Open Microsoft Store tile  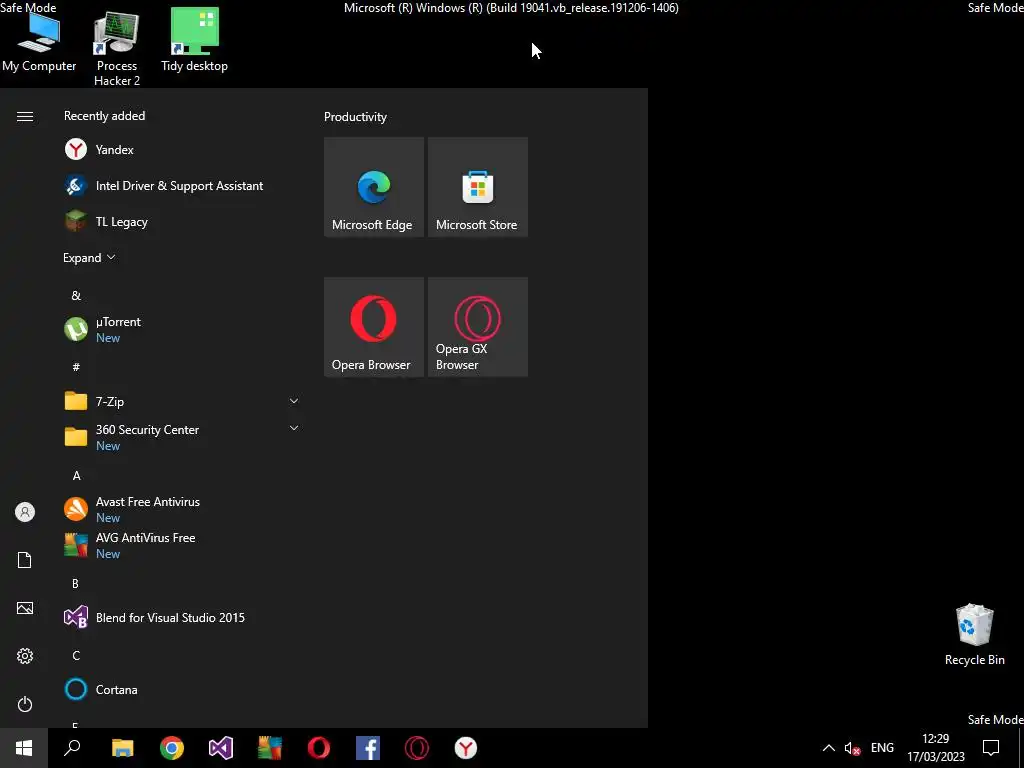coord(477,187)
